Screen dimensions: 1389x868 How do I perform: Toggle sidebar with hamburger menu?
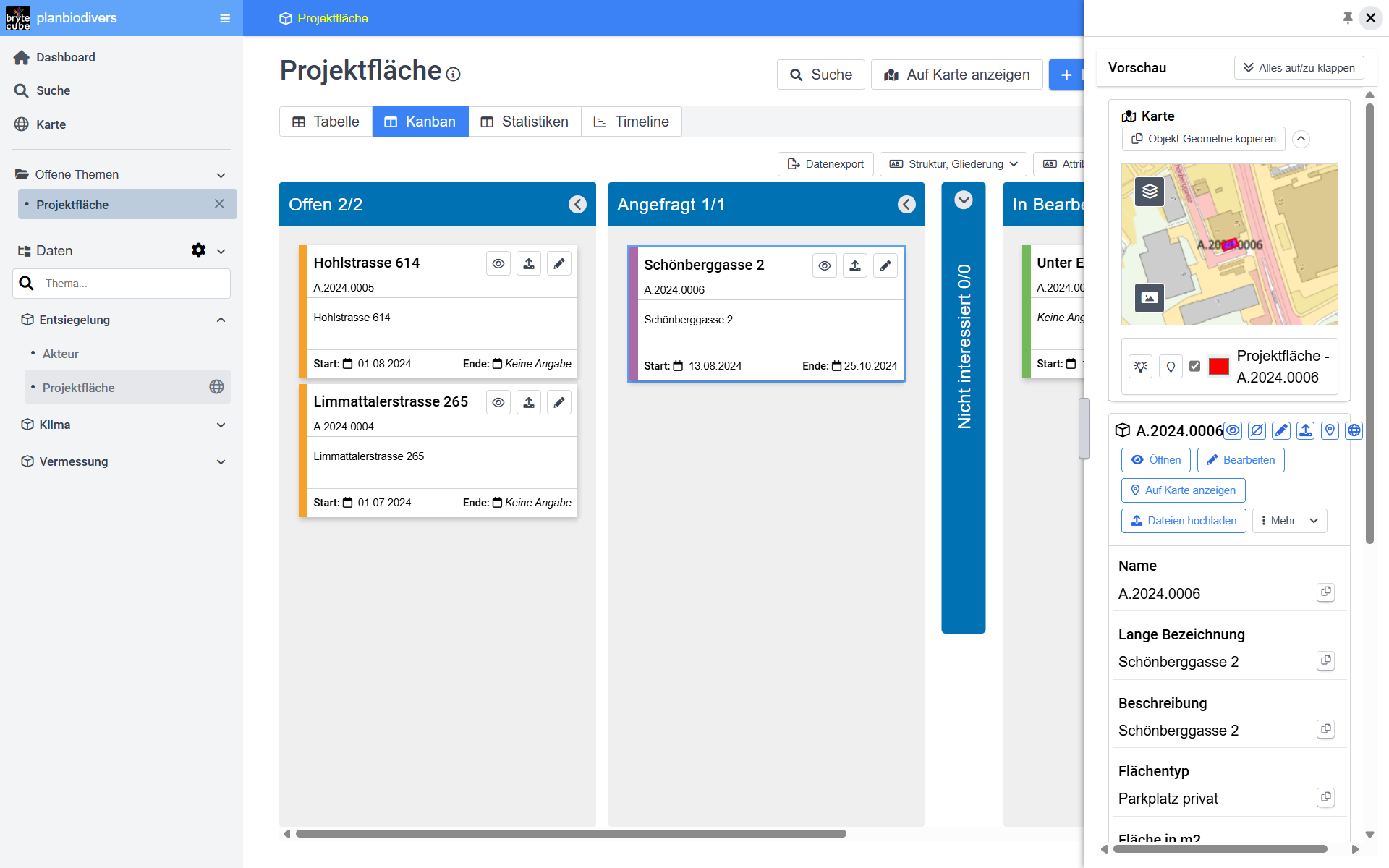(x=225, y=18)
